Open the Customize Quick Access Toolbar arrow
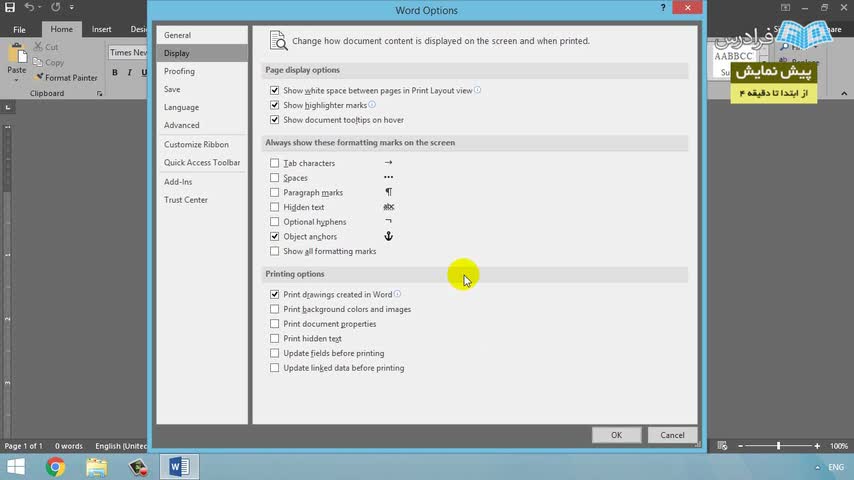Viewport: 854px width, 480px height. tap(72, 8)
